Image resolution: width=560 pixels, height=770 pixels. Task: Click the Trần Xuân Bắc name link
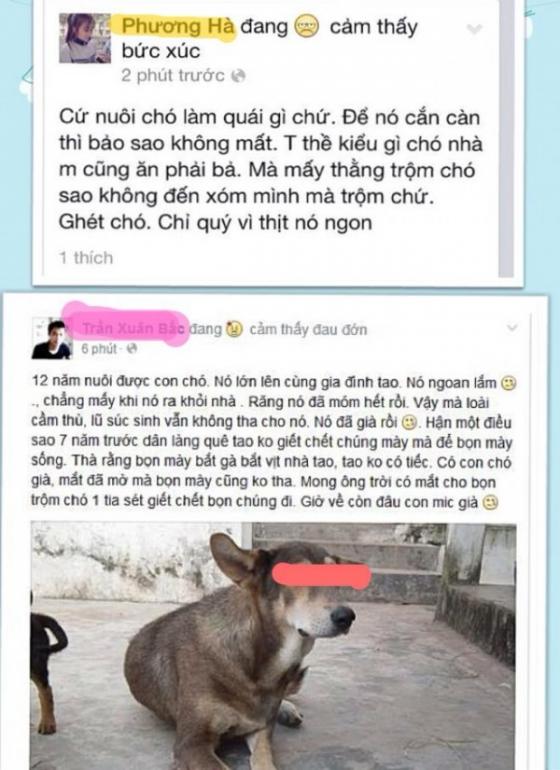[133, 329]
